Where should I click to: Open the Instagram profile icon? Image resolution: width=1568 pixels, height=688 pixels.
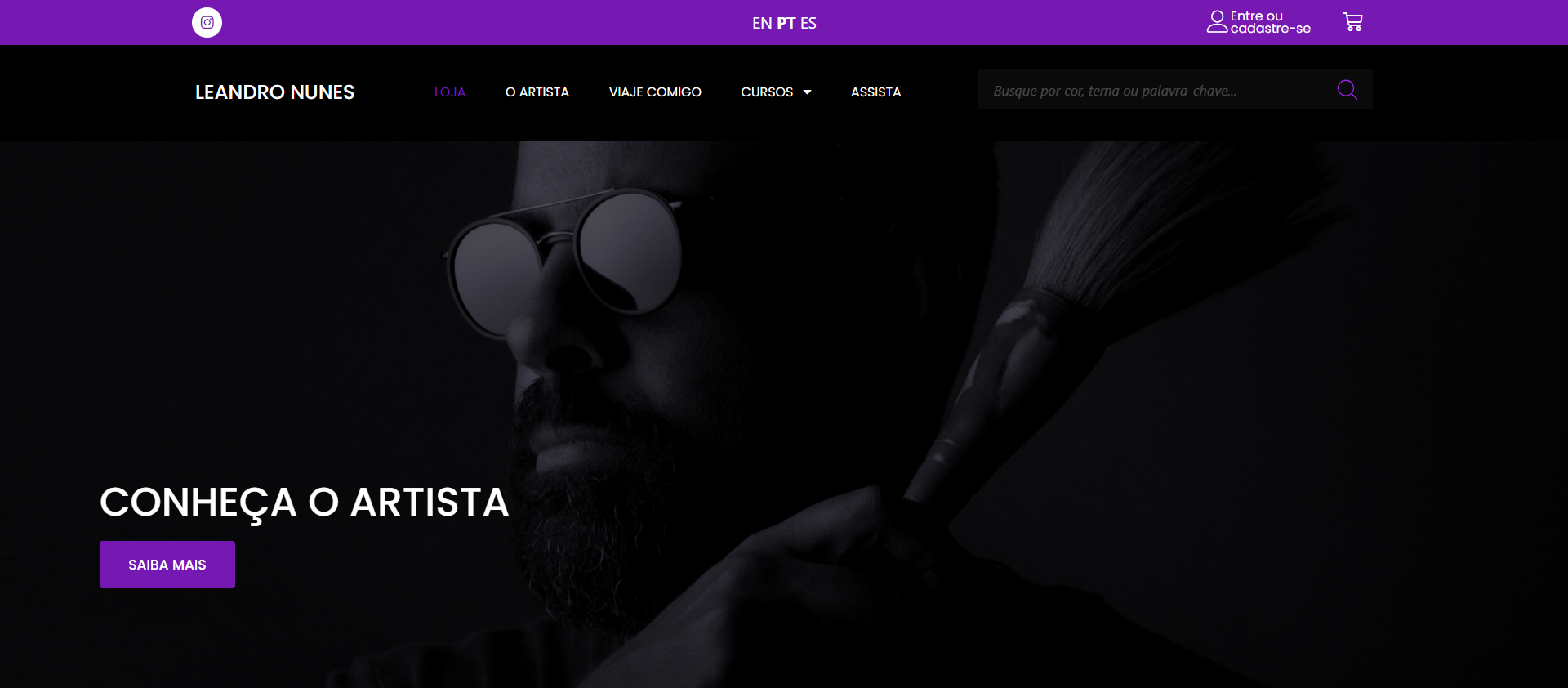[x=207, y=22]
